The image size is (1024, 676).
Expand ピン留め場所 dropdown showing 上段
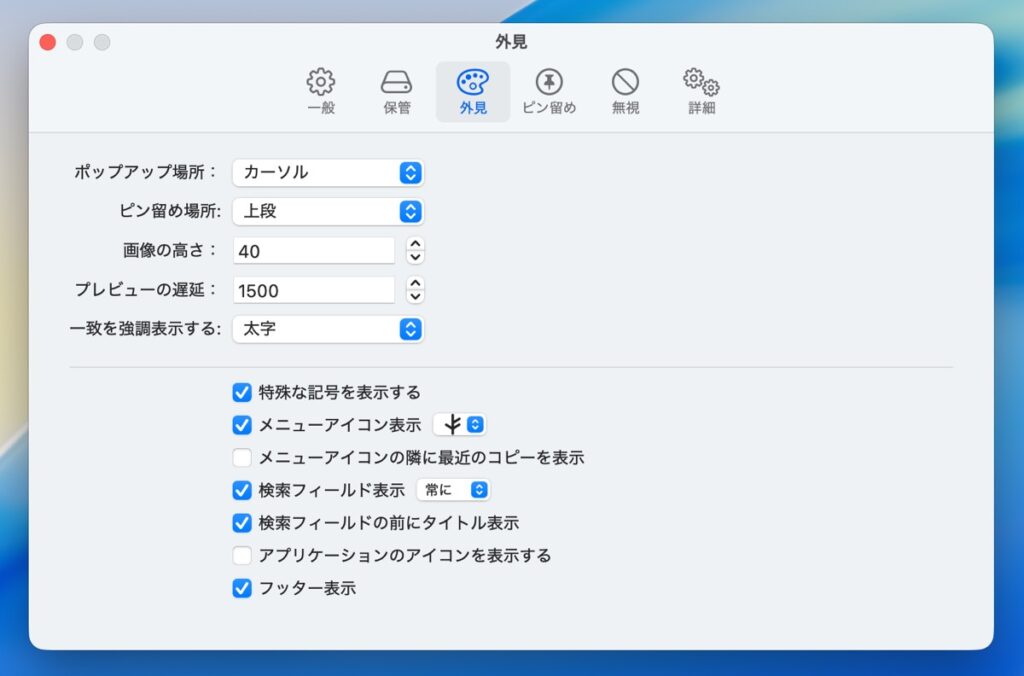328,212
